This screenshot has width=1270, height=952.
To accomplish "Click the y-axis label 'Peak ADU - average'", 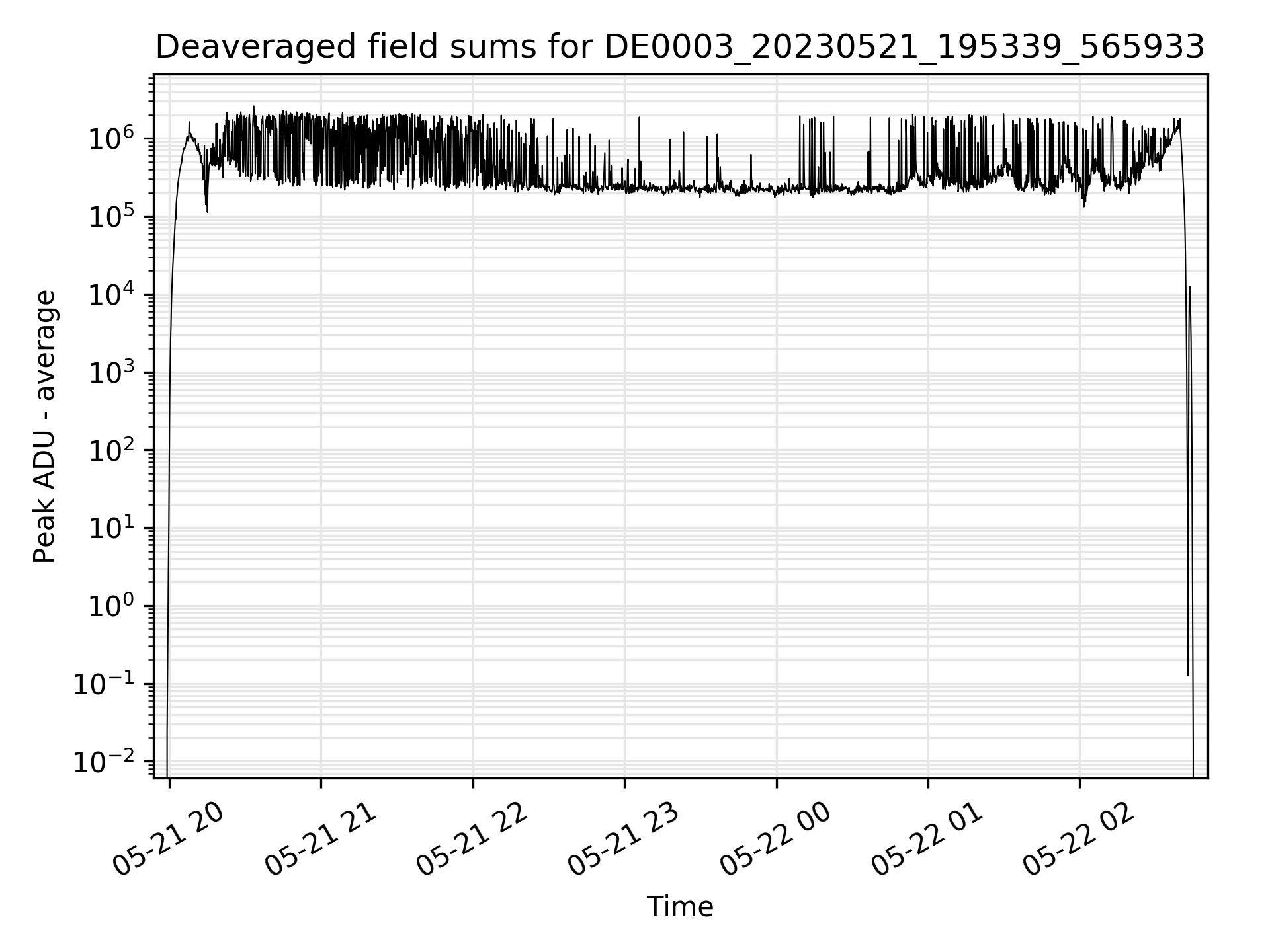I will pos(45,426).
